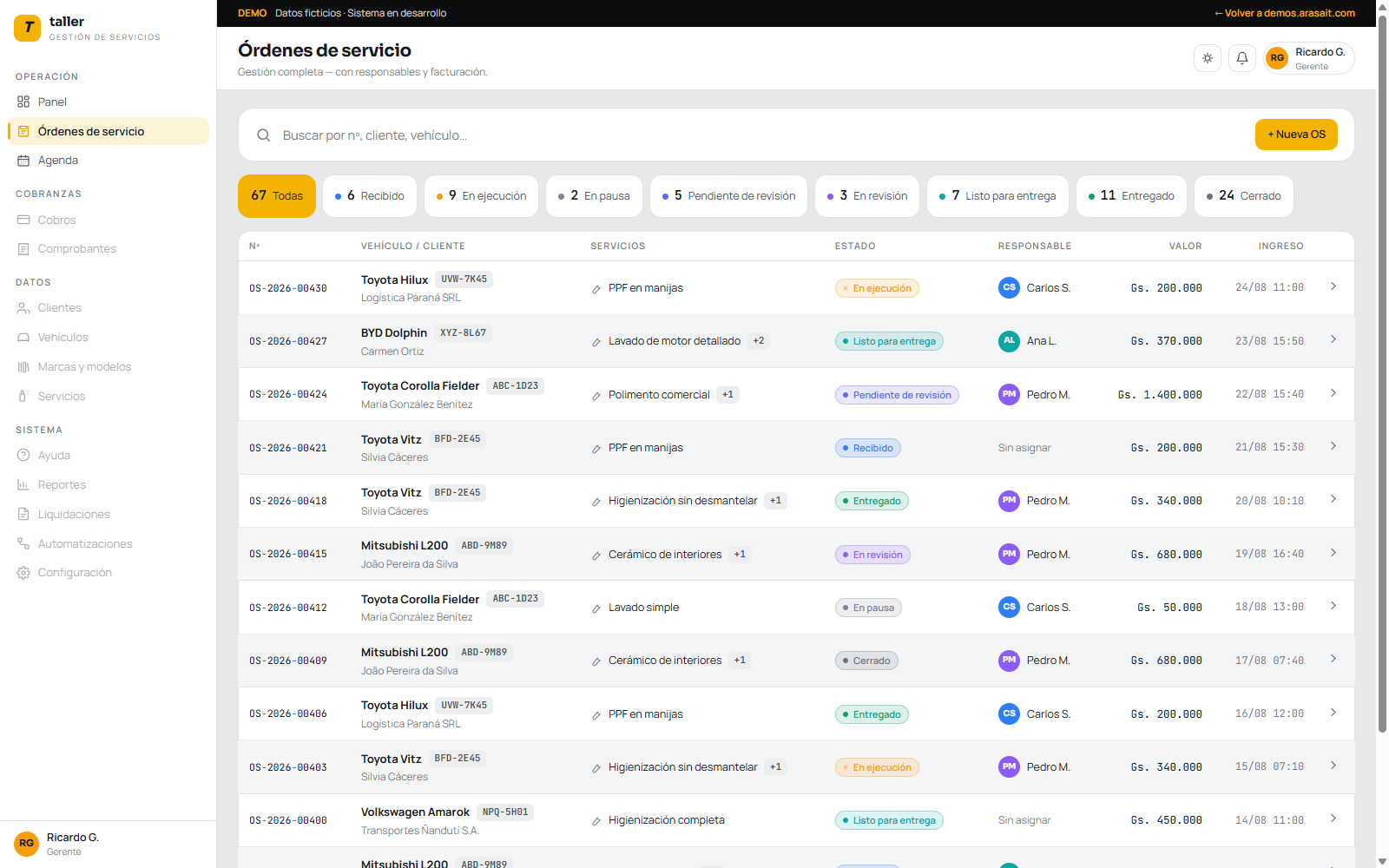Expand order OS-2026-00430 row chevron
Image resolution: width=1389 pixels, height=868 pixels.
pos(1333,286)
